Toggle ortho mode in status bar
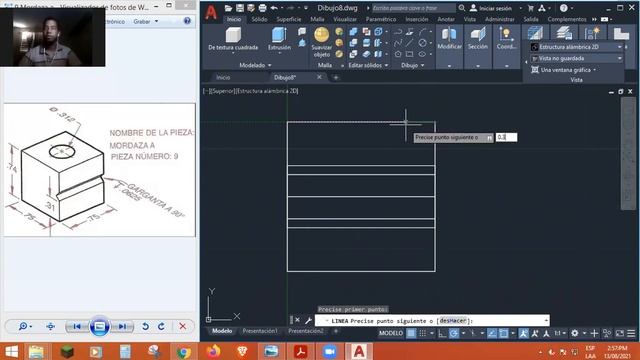This screenshot has width=640, height=360. pyautogui.click(x=442, y=333)
